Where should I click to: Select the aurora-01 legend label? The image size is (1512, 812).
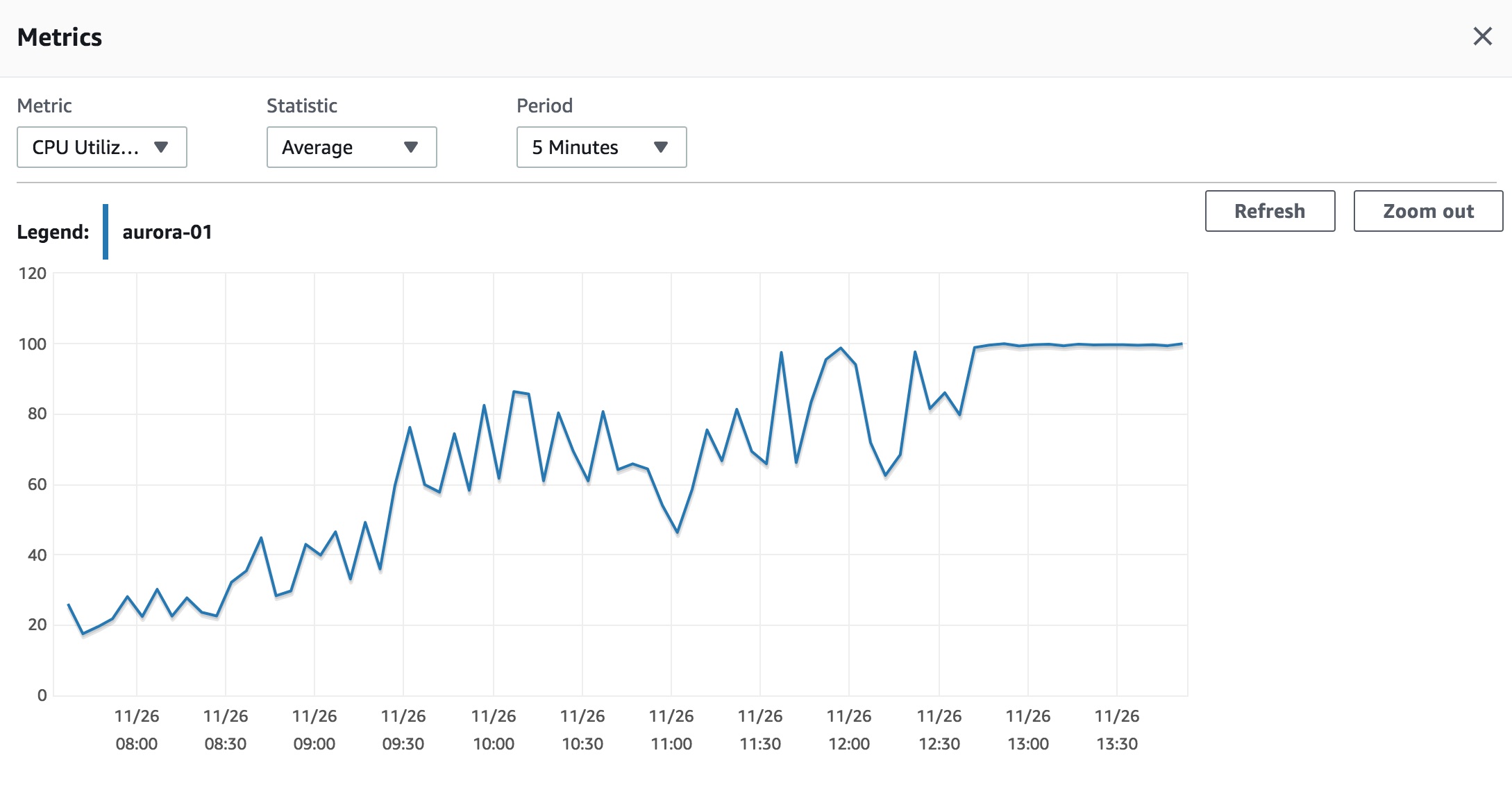point(167,232)
